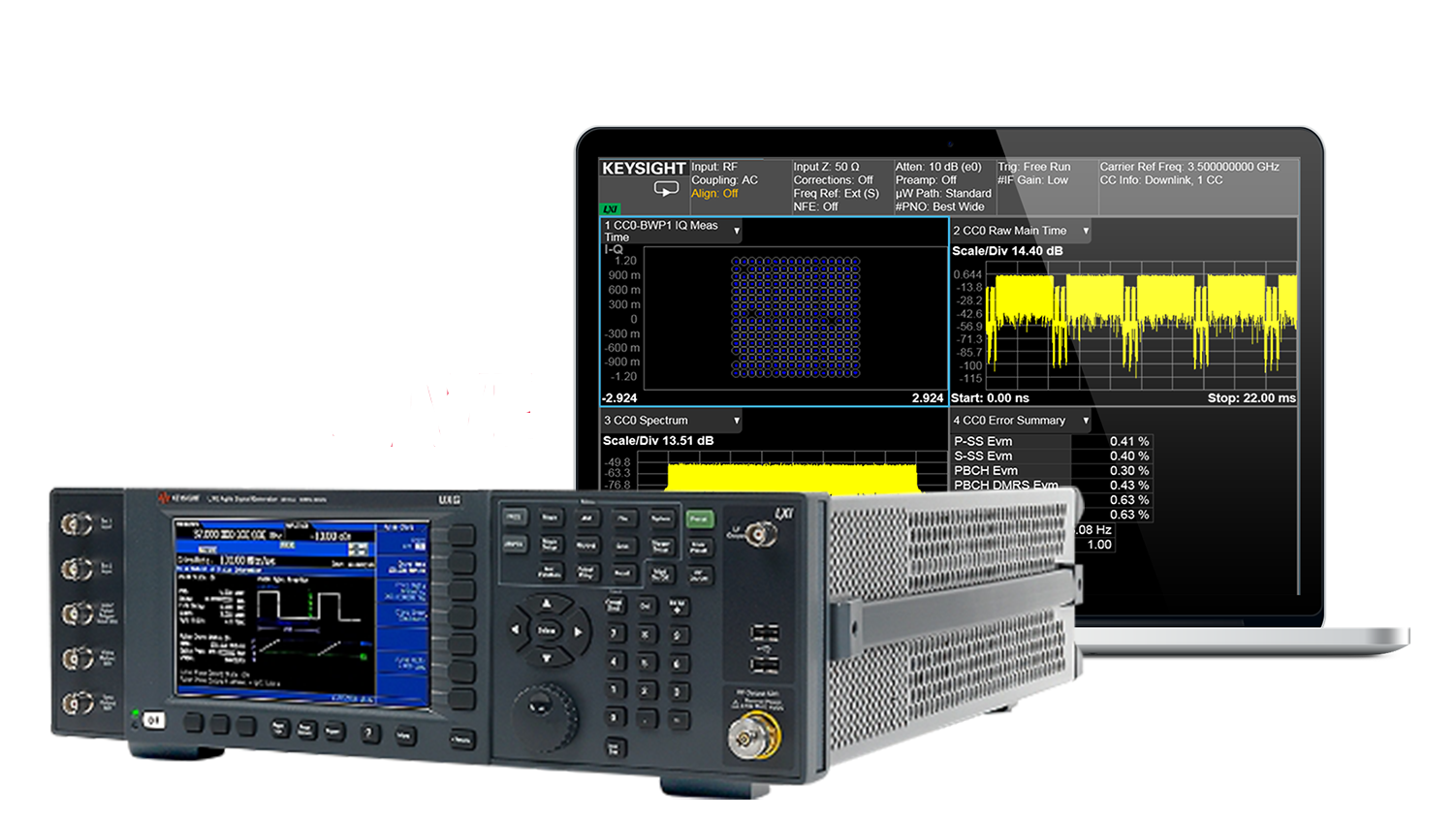Turn on NFE in the settings bar
The width and height of the screenshot is (1456, 819).
(817, 207)
